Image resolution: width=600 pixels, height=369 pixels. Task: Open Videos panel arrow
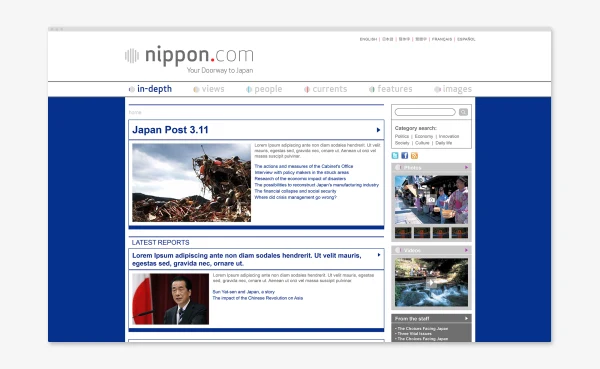pyautogui.click(x=466, y=250)
